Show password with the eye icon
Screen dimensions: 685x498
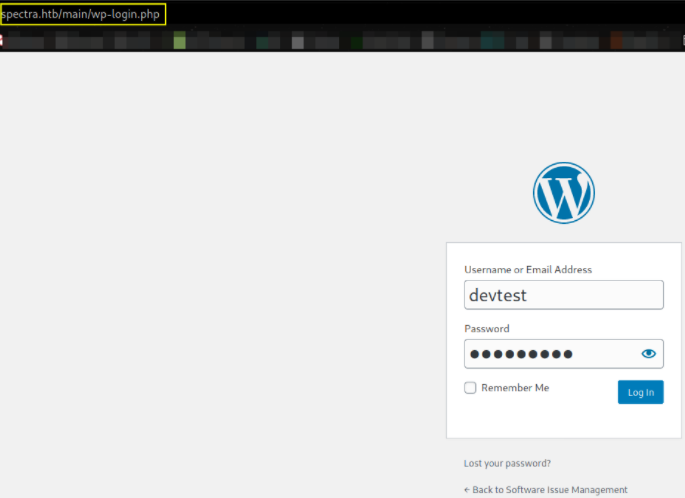coord(648,353)
